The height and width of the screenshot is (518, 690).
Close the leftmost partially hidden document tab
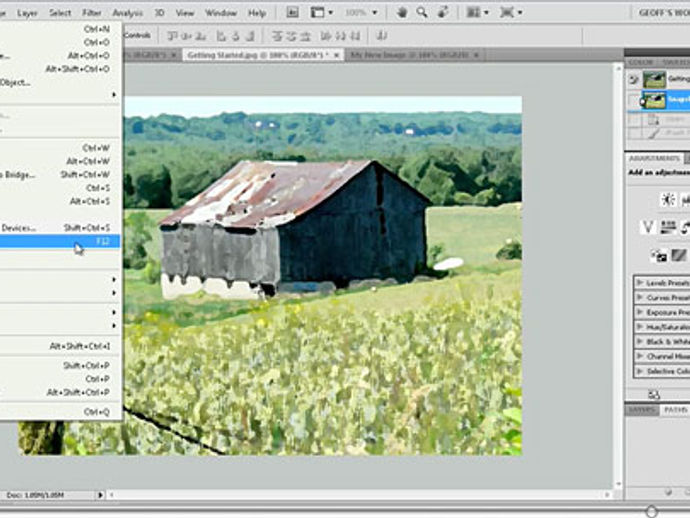173,55
